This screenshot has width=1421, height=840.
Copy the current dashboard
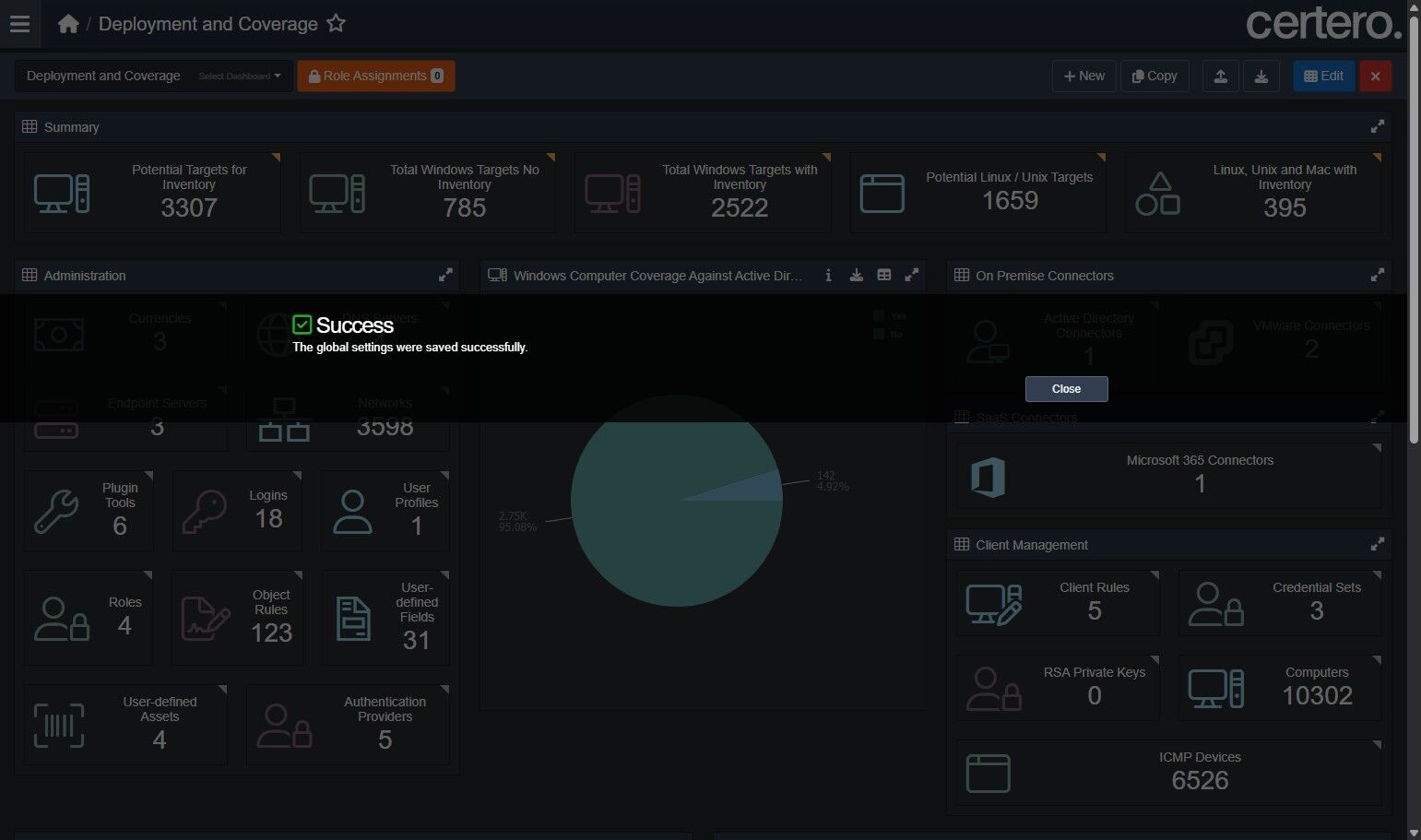coord(1155,76)
